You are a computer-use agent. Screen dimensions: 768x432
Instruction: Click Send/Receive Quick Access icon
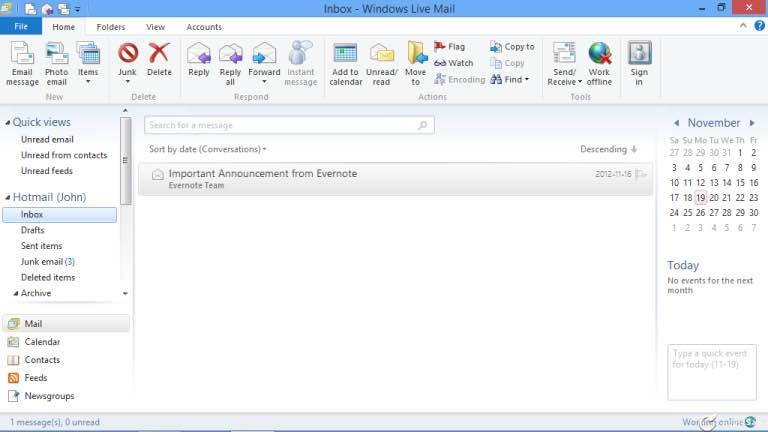pyautogui.click(x=64, y=9)
